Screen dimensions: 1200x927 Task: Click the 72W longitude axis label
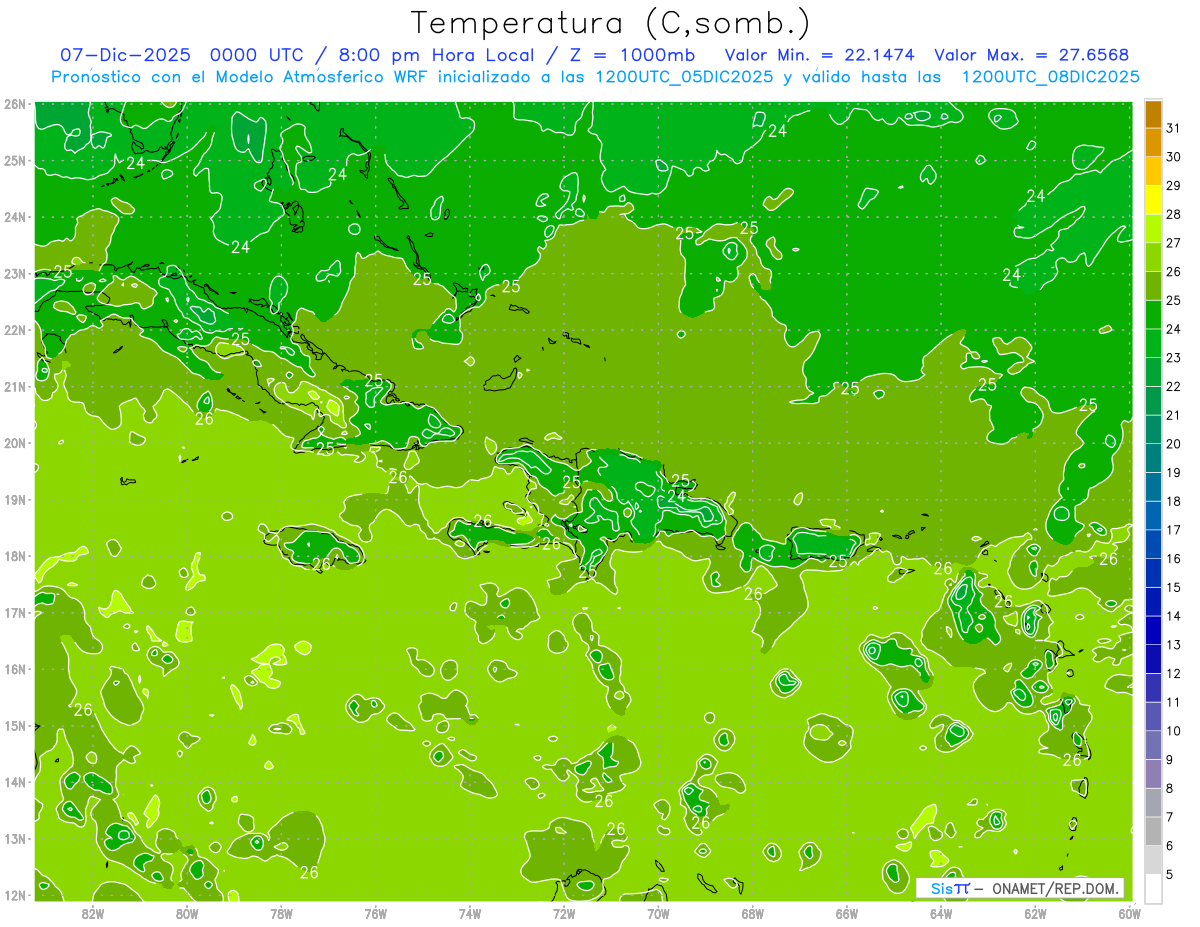click(564, 913)
